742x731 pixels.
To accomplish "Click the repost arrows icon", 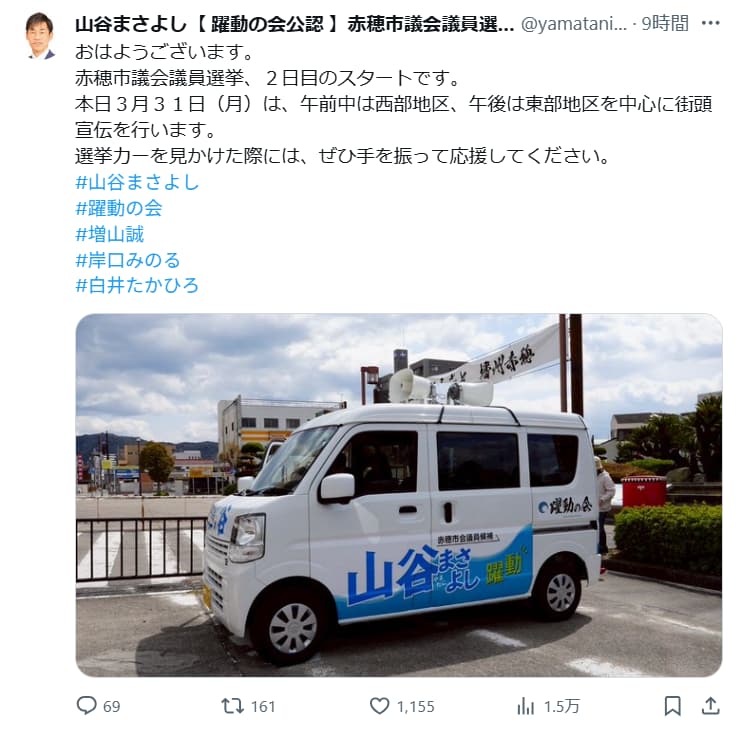I will 232,706.
